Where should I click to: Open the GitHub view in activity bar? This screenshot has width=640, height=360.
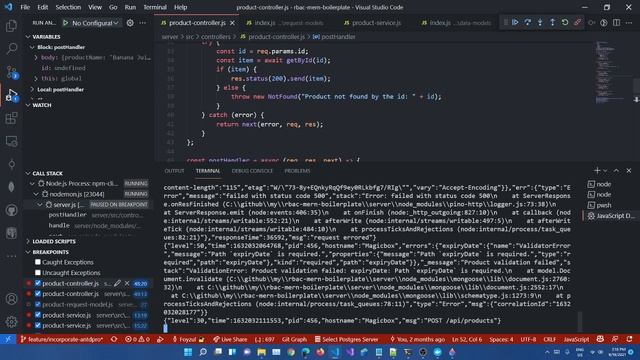coord(11,210)
